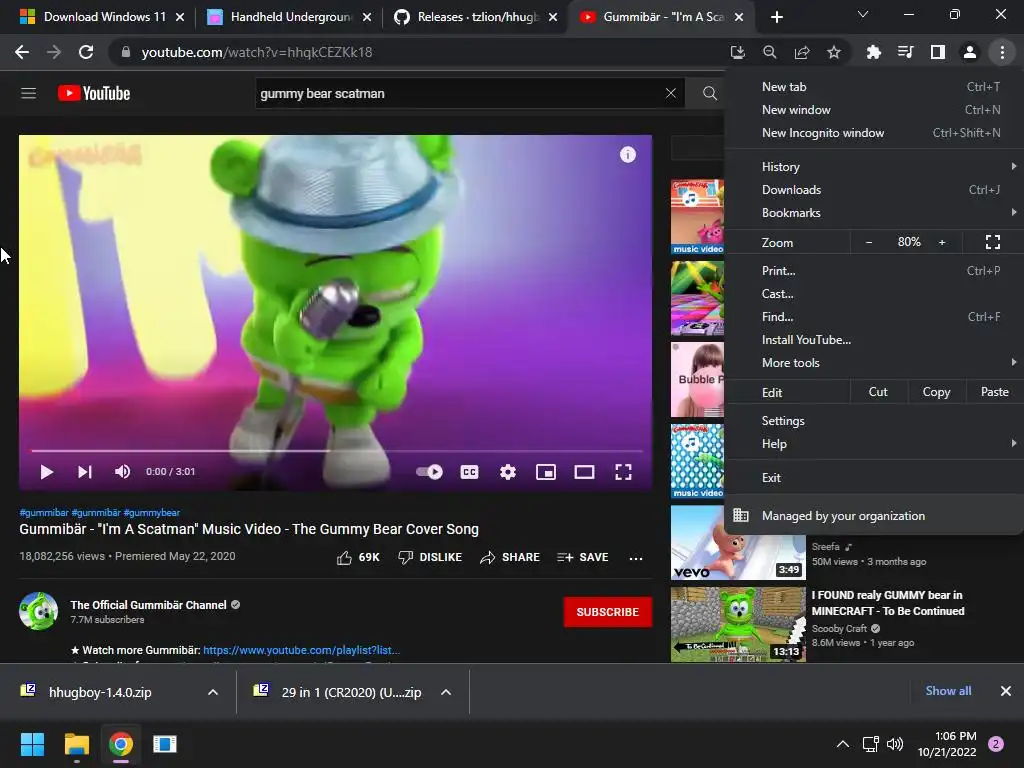Open 29 in 1 zip download options chevron
Viewport: 1024px width, 768px height.
point(446,692)
